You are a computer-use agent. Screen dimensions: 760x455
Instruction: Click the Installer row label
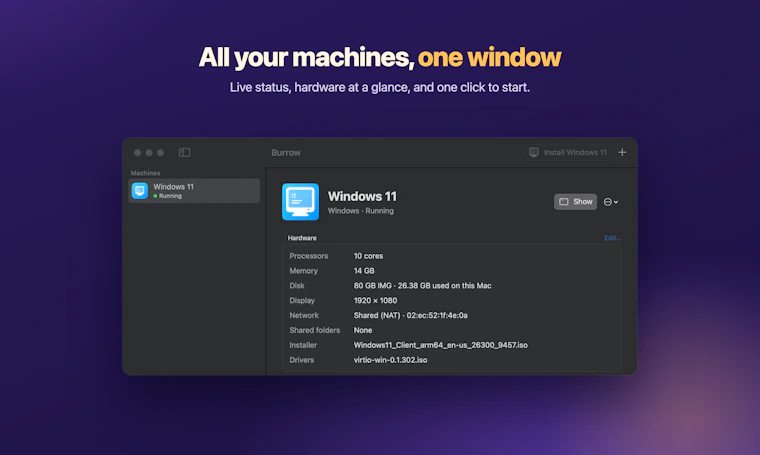click(x=303, y=345)
